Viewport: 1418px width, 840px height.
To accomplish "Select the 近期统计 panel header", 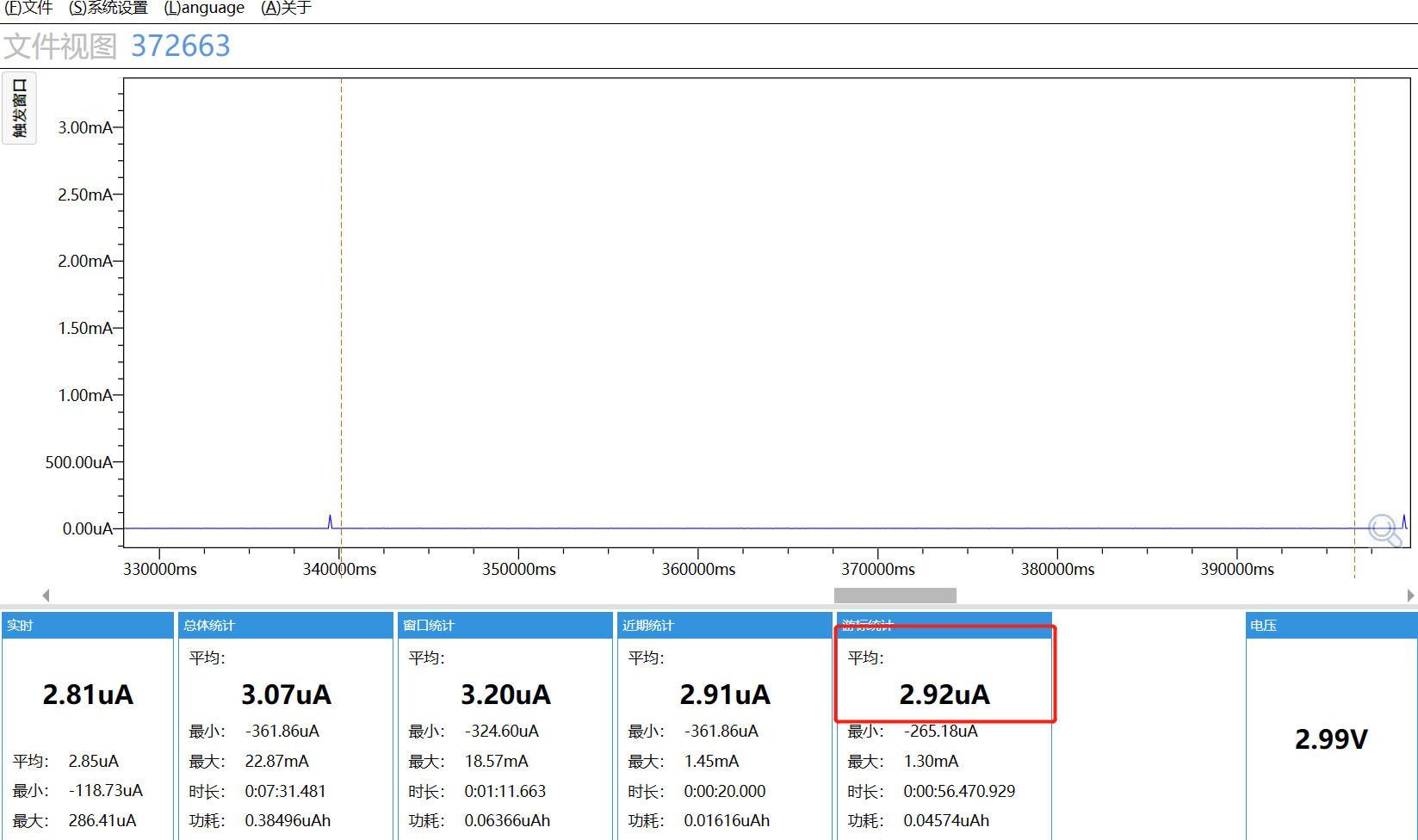I will [x=724, y=626].
